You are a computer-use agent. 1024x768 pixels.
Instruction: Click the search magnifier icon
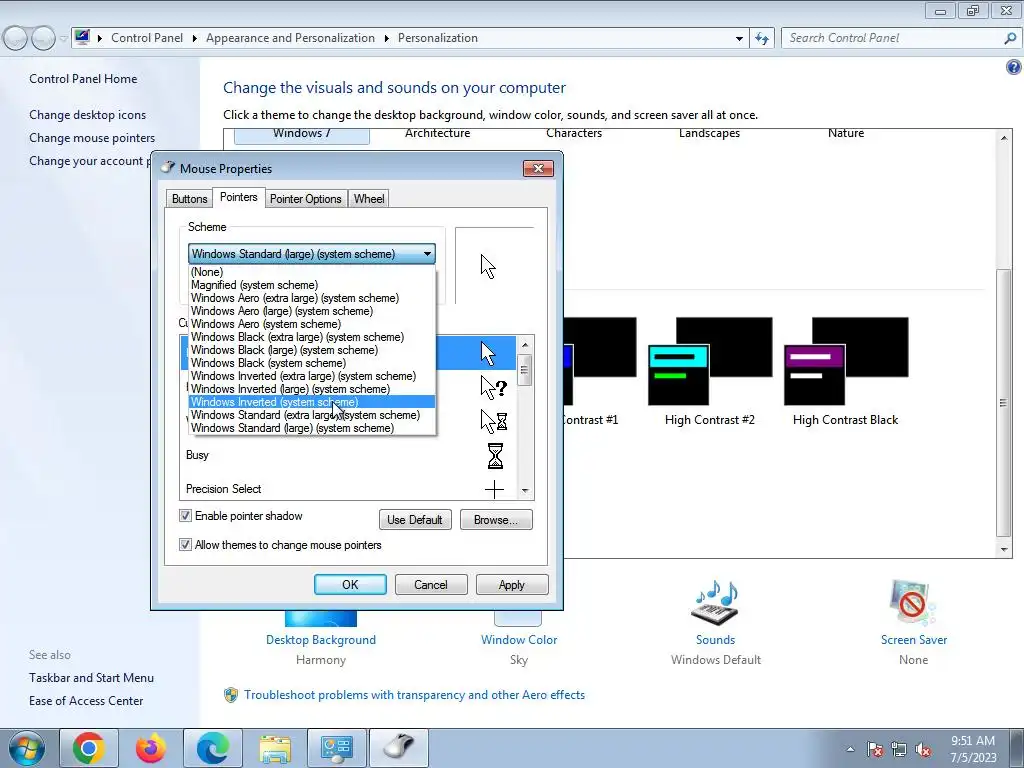click(1010, 38)
